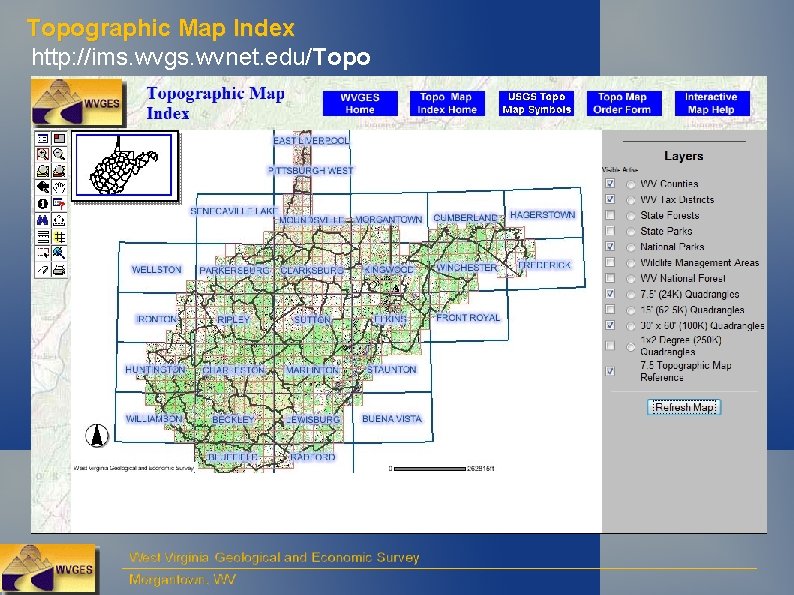This screenshot has height=595, width=794.
Task: Set State Forests as active layer
Action: tap(630, 216)
